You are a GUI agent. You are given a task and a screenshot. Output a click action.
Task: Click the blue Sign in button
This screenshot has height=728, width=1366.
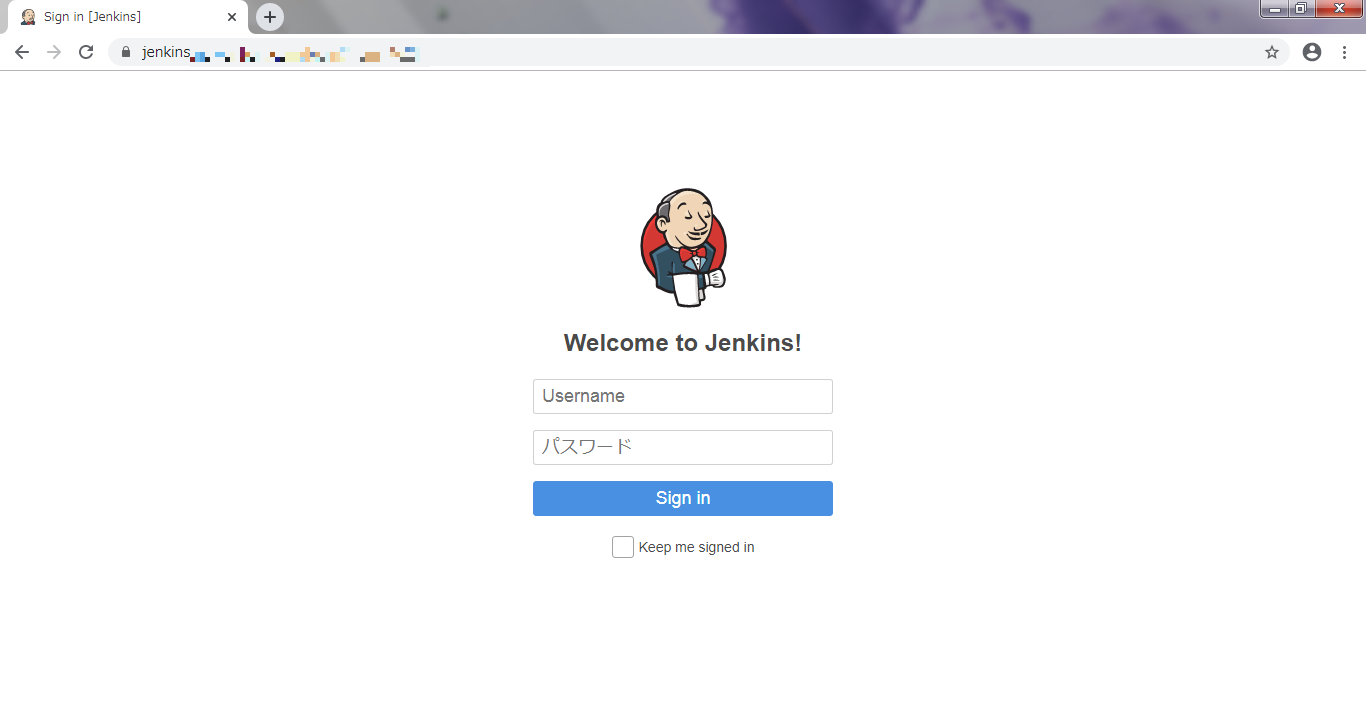click(x=683, y=498)
